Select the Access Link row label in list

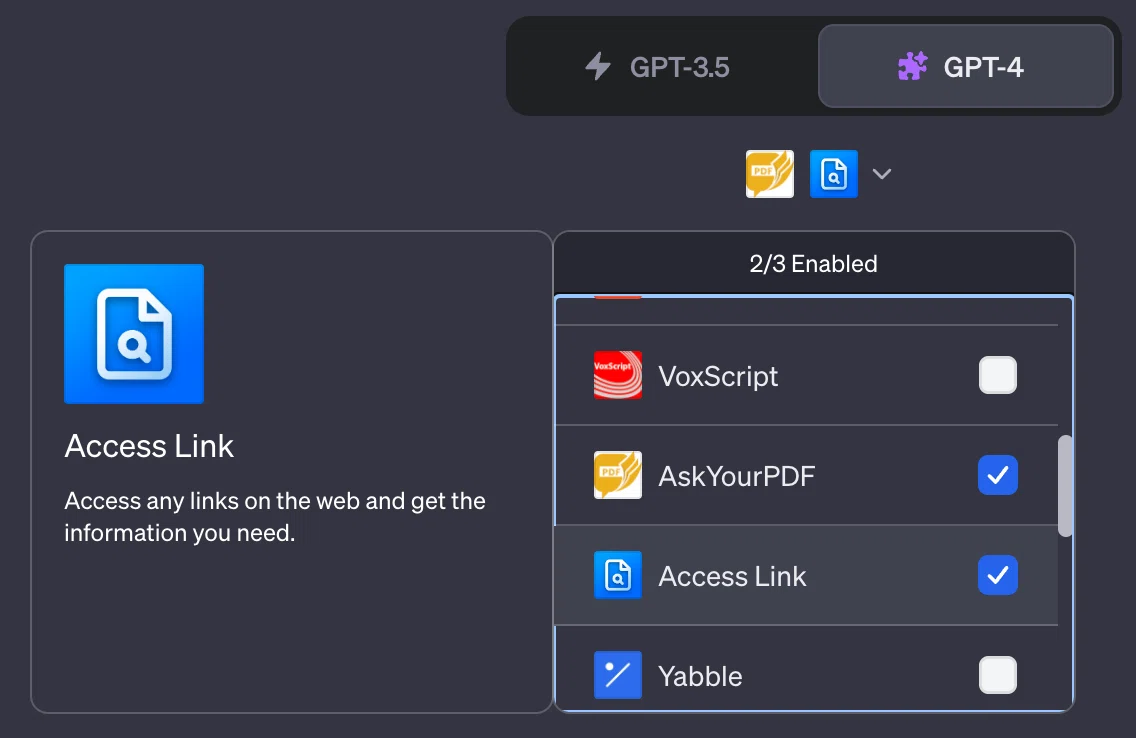732,576
